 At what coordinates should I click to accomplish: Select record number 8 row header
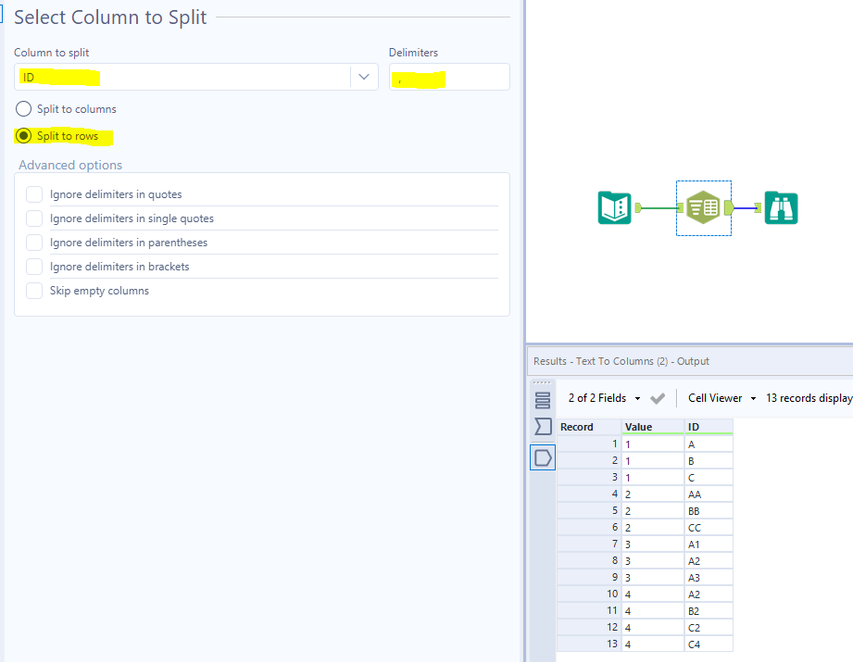[x=589, y=561]
